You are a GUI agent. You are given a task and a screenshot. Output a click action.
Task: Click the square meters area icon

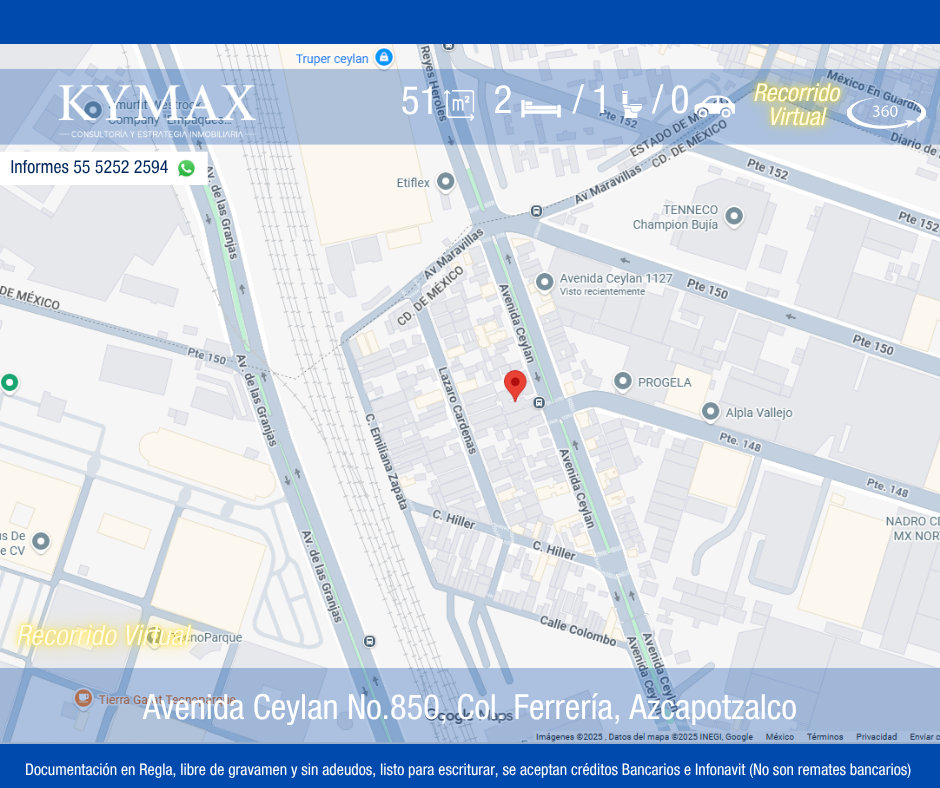coord(460,104)
